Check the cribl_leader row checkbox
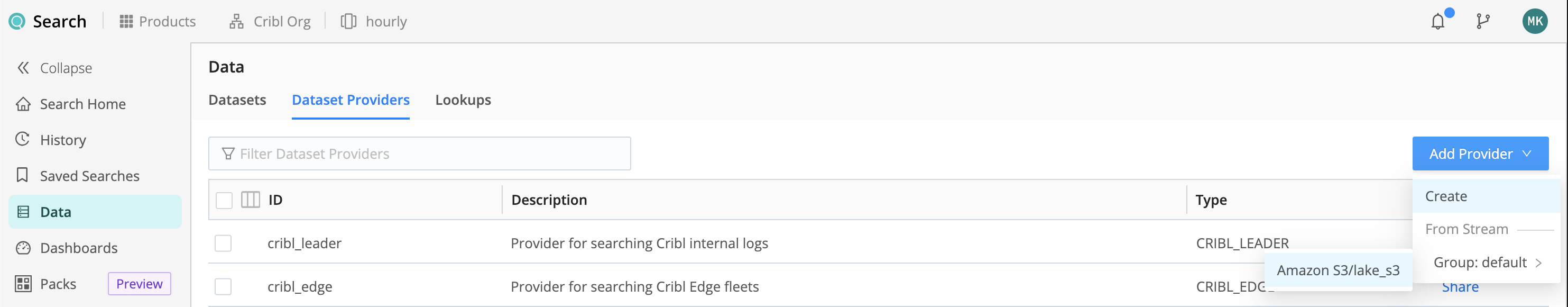Image resolution: width=1568 pixels, height=307 pixels. (224, 242)
